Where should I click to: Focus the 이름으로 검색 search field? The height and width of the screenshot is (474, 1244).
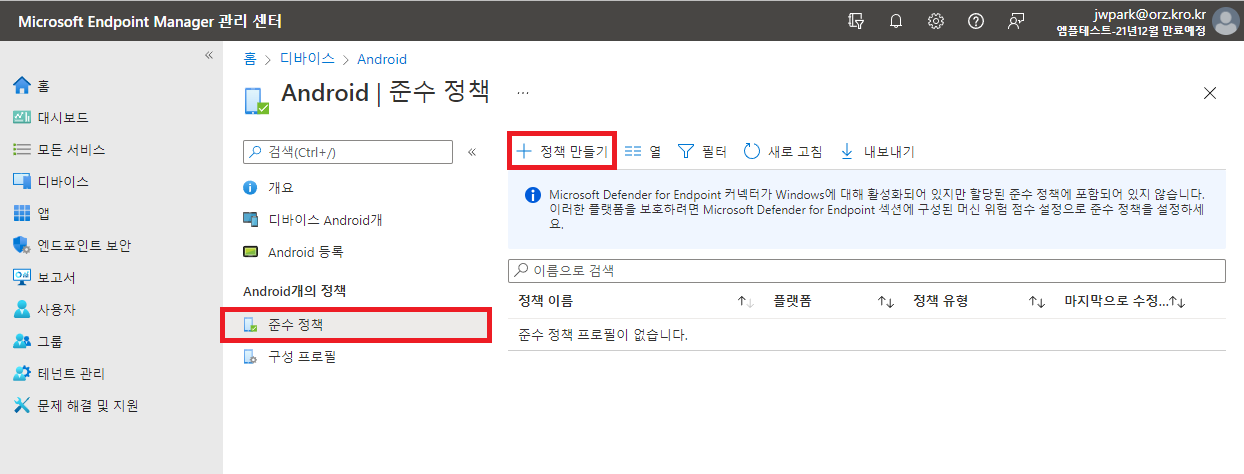click(x=867, y=271)
